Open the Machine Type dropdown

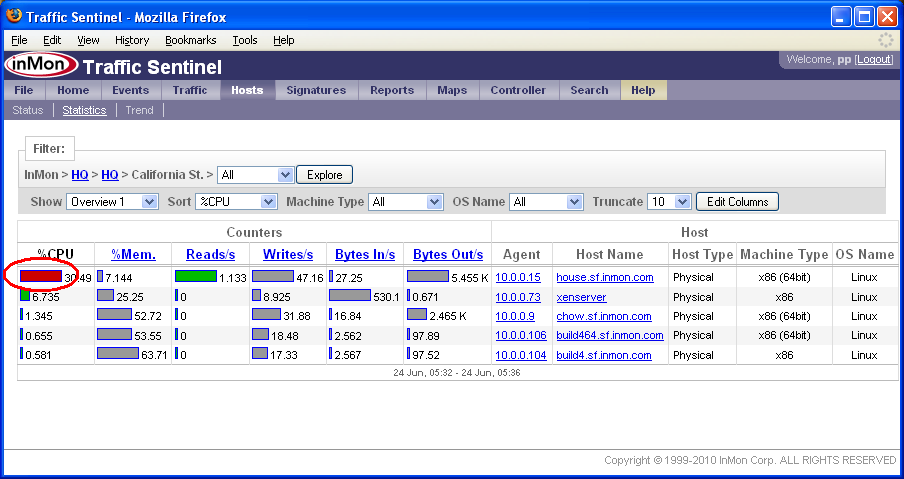tap(405, 202)
